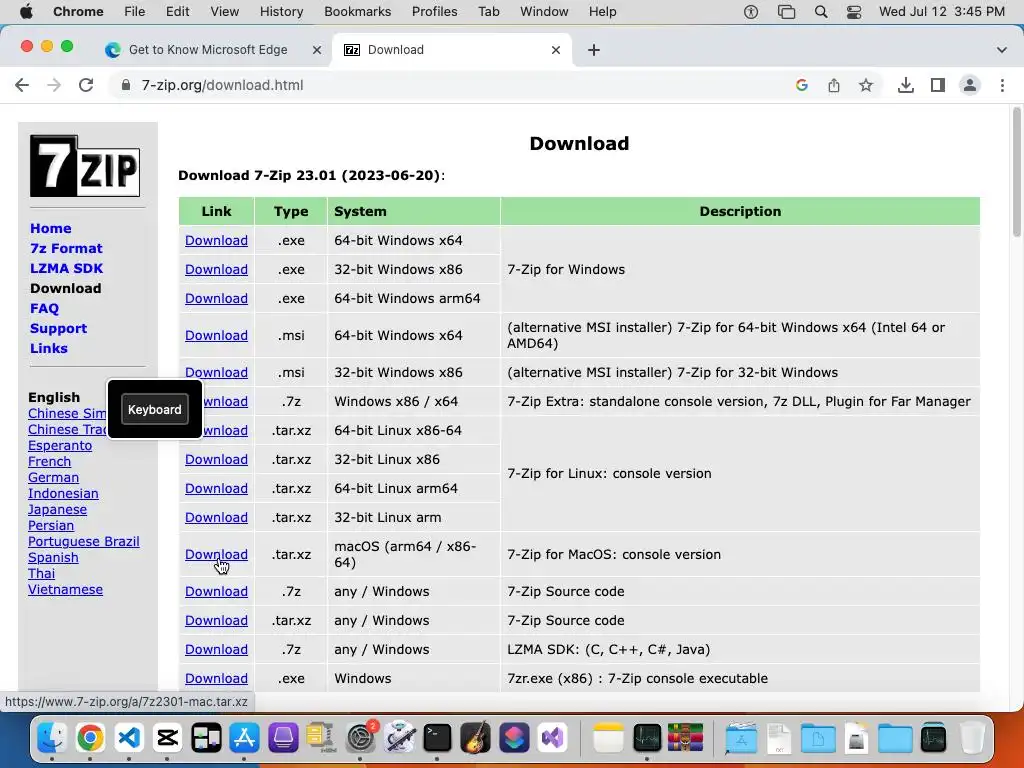
Task: Download 7zr.exe console executable
Action: (216, 679)
